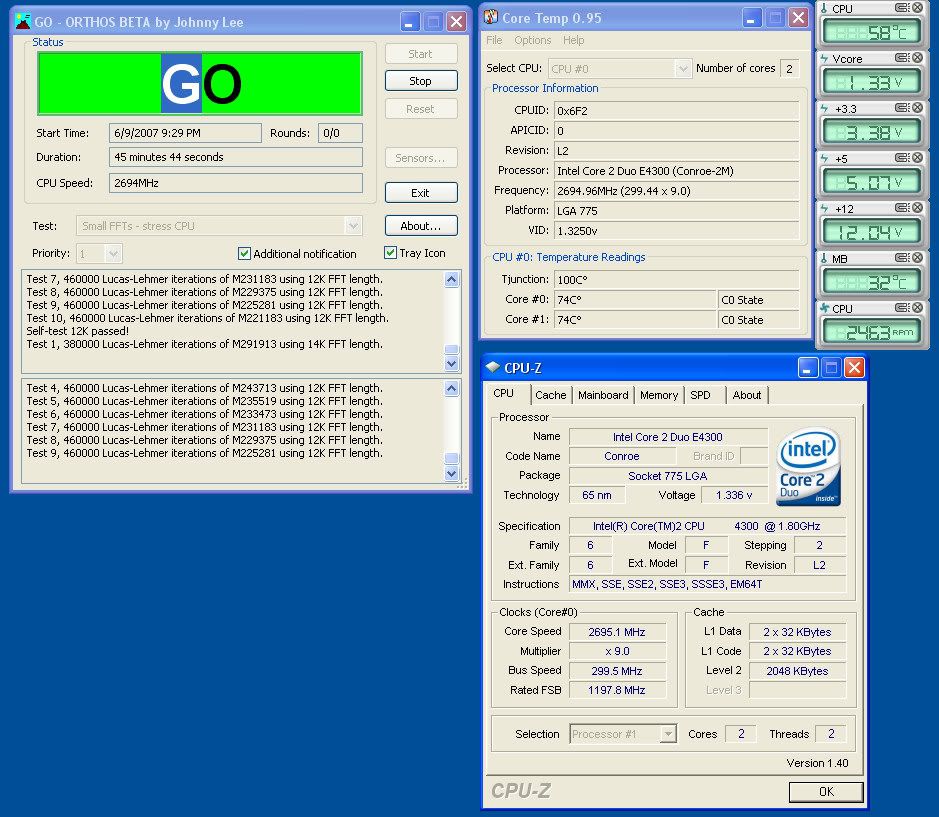Toggle the Additional notification checkbox
Screen dimensions: 939x817
[x=244, y=253]
